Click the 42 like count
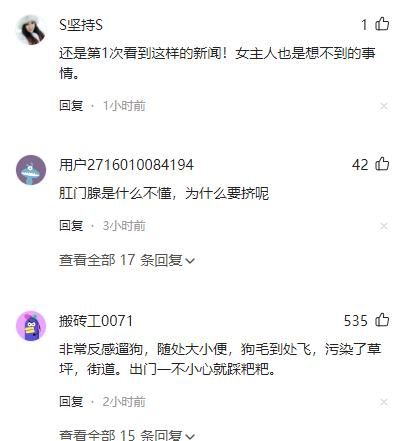The width and height of the screenshot is (413, 441). coord(360,165)
